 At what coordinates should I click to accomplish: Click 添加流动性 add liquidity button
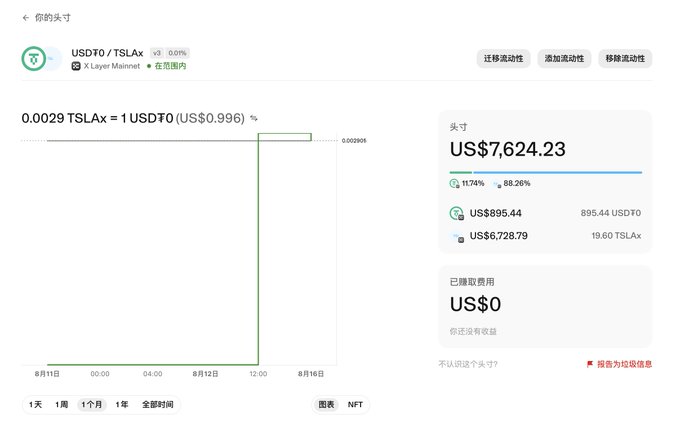pyautogui.click(x=564, y=59)
